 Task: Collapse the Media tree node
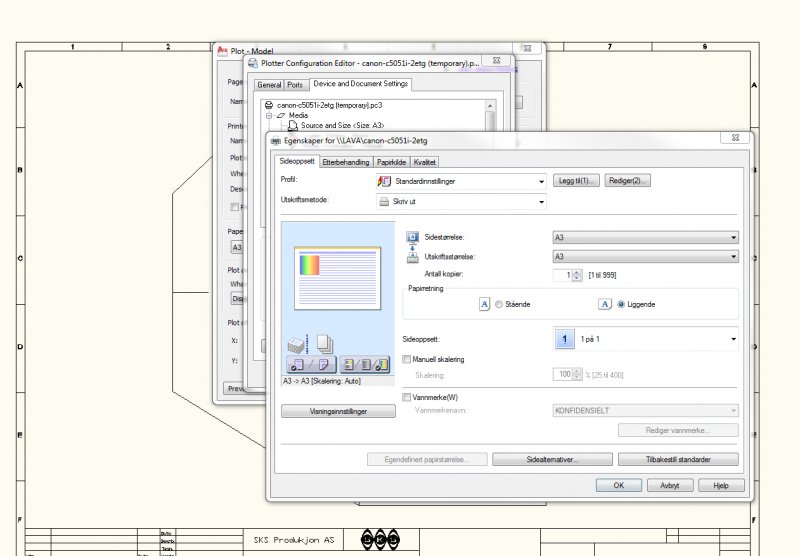coord(269,116)
